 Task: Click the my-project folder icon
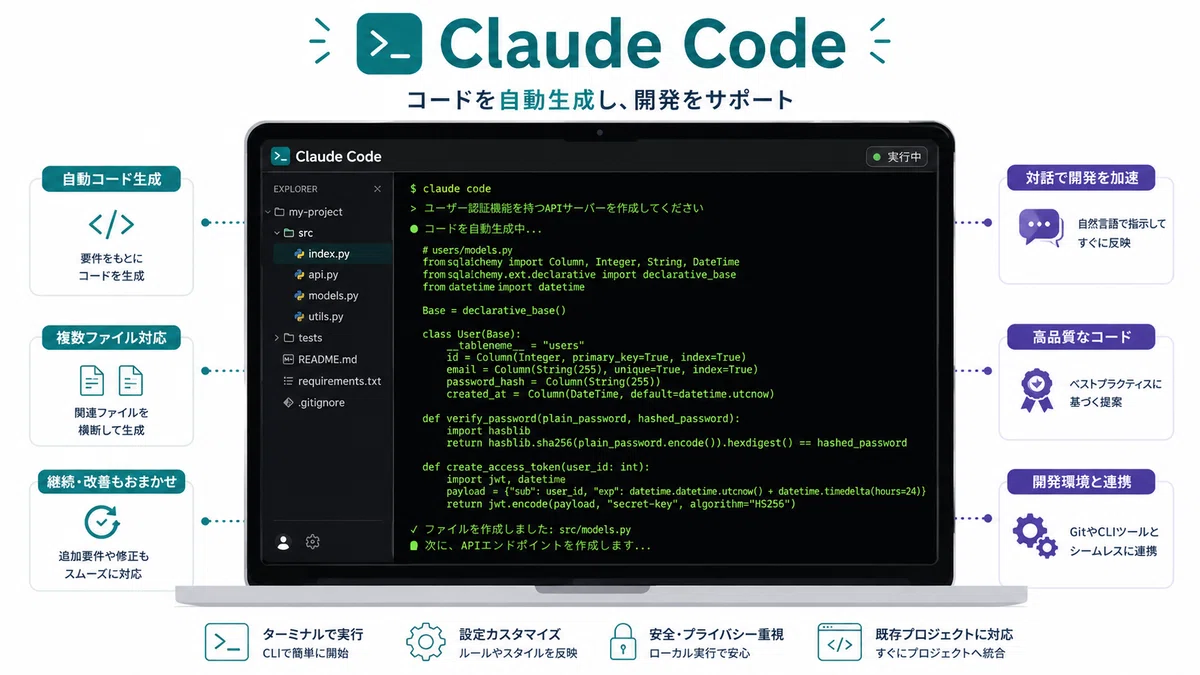(280, 212)
